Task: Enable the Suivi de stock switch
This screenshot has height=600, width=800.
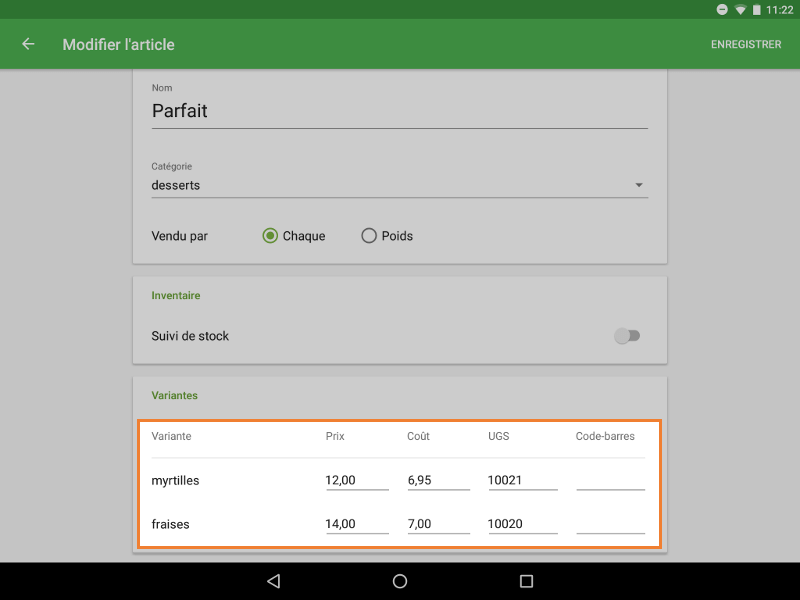Action: 627,336
